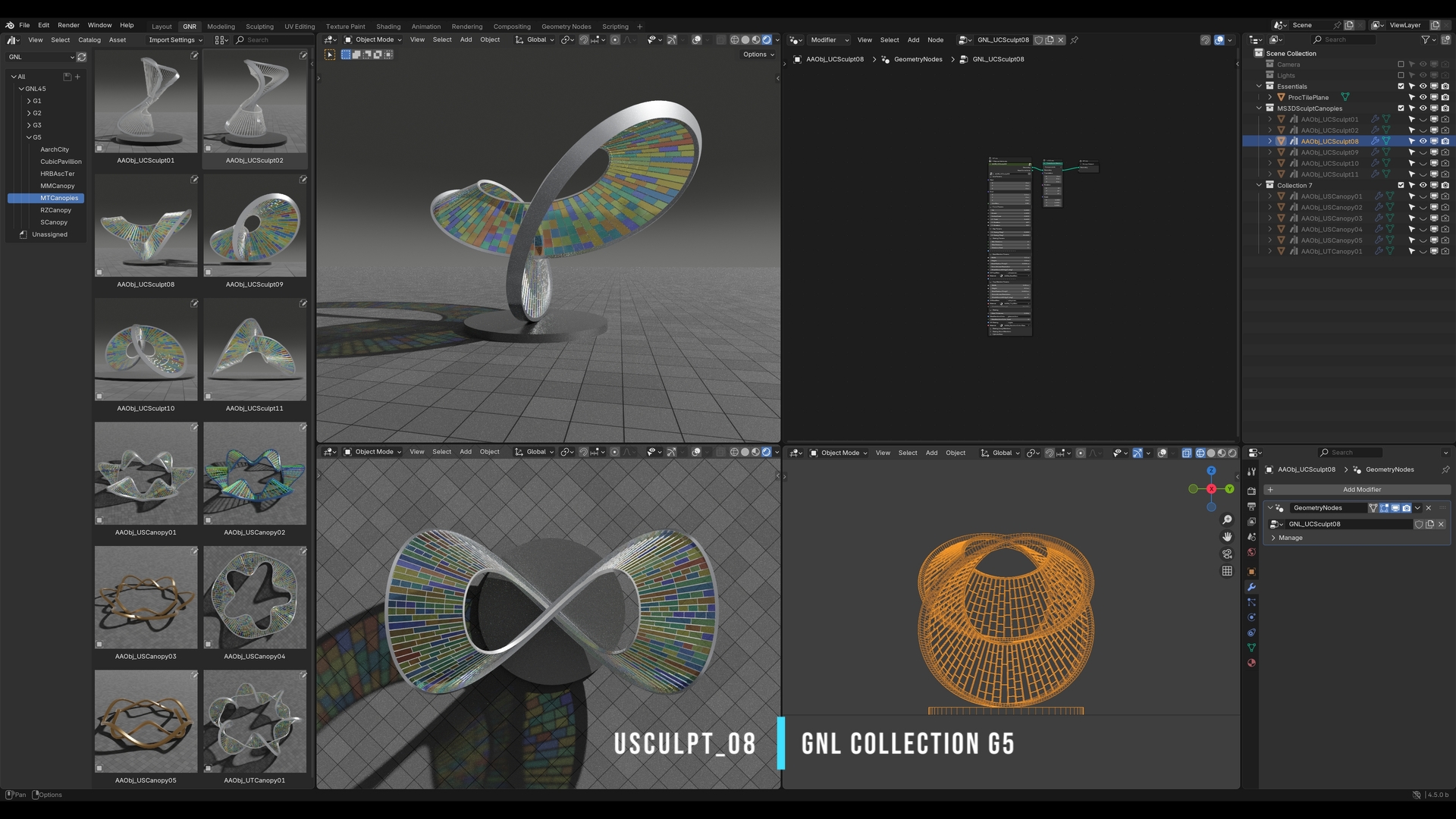Toggle ProcTilePlane eye visibility
The image size is (1456, 819).
click(x=1423, y=98)
